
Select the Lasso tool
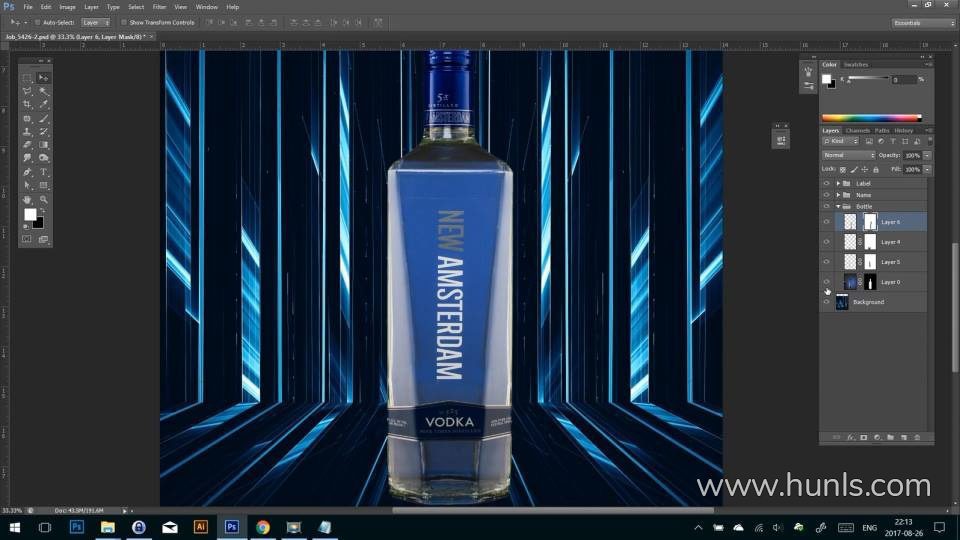27,91
